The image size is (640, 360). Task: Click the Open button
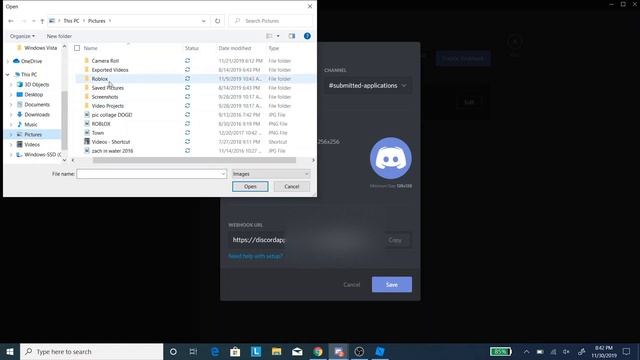[250, 187]
